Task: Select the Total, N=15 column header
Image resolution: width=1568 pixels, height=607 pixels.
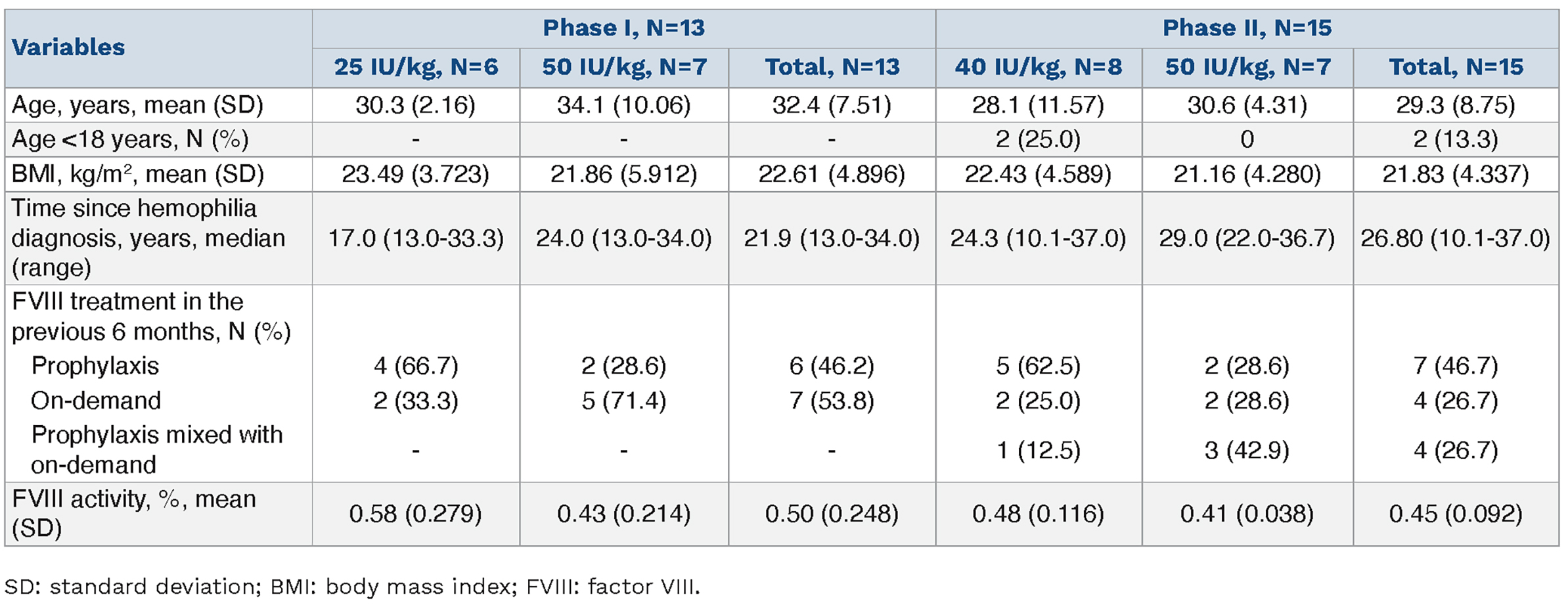Action: click(x=1456, y=67)
